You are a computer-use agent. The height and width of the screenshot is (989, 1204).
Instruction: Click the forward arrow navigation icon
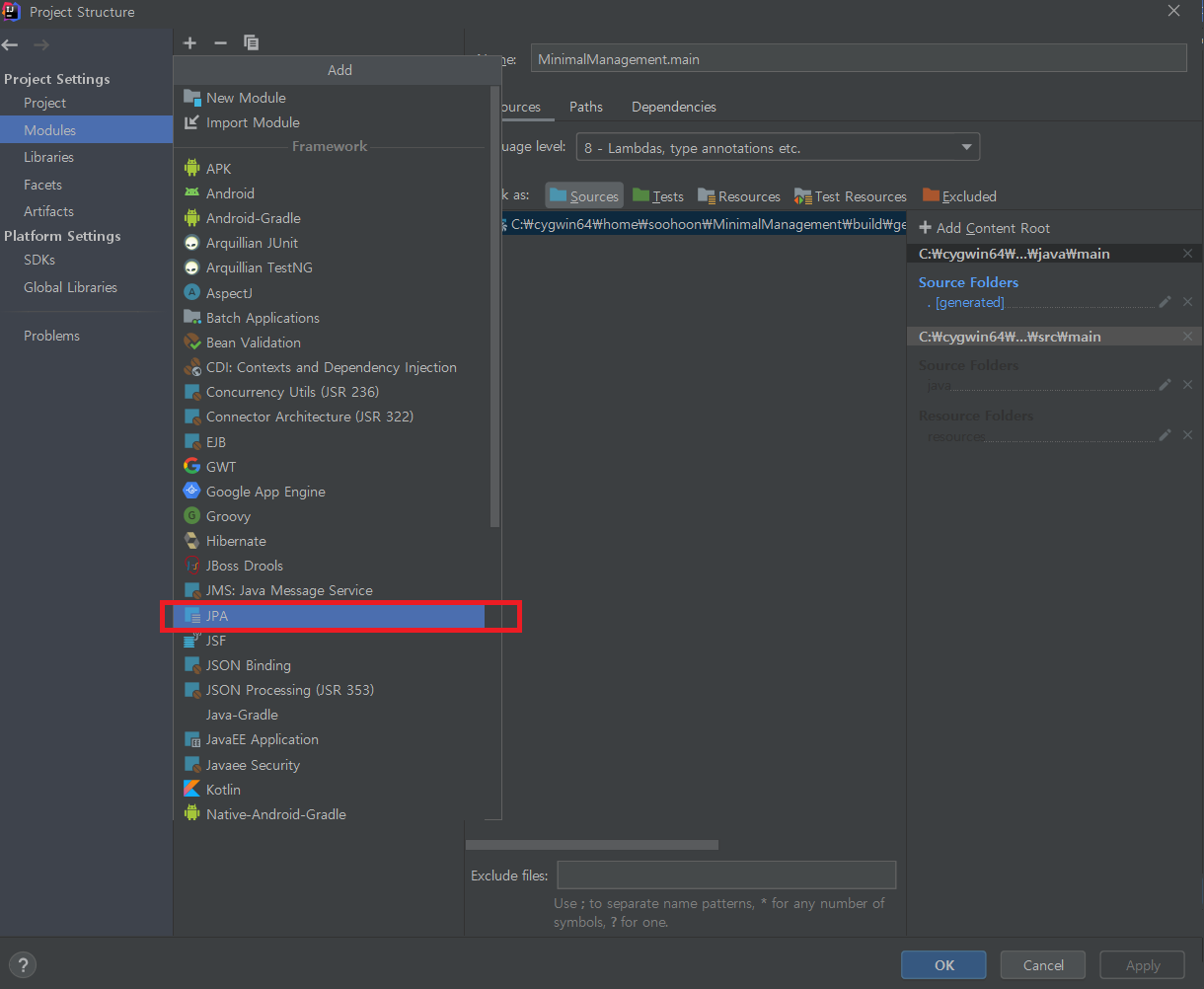pos(40,44)
